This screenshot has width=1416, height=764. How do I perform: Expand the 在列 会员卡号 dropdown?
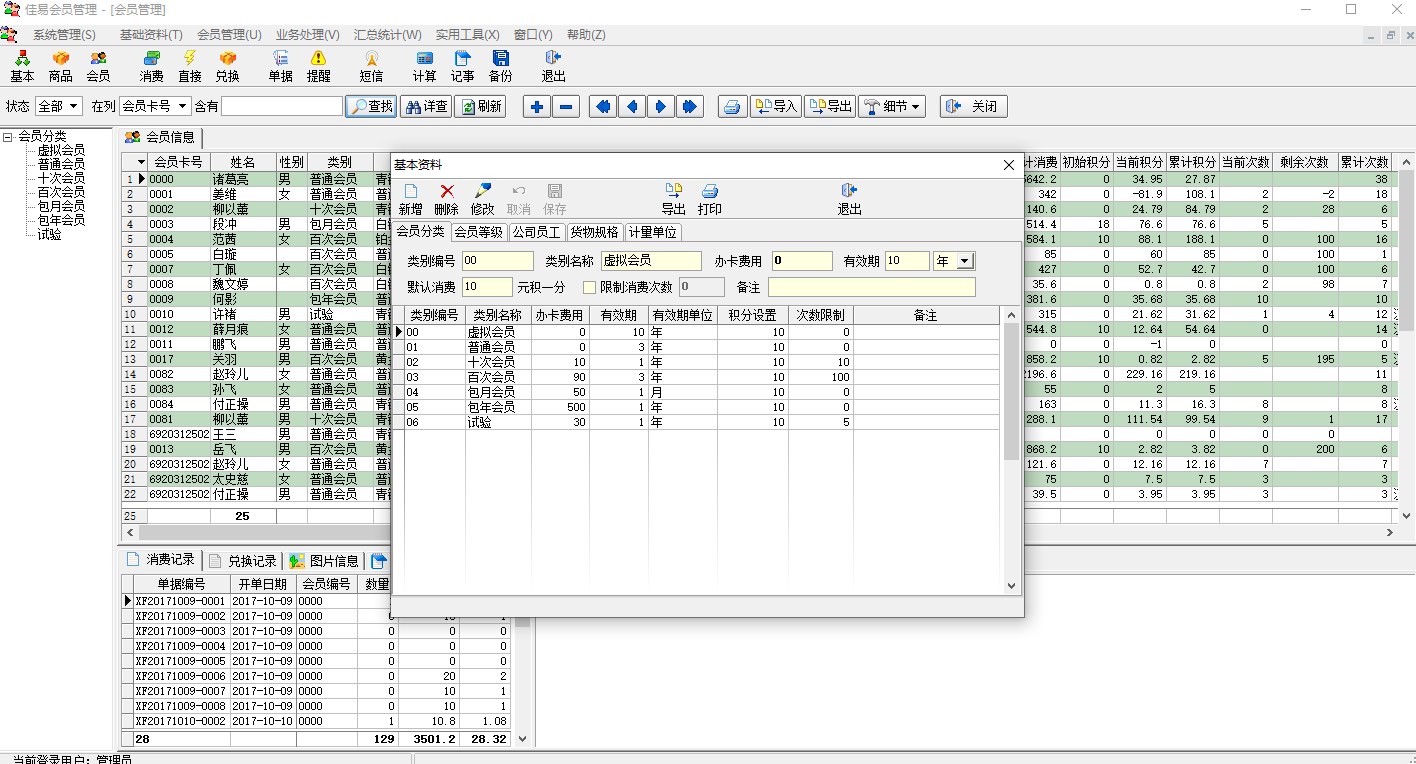point(182,106)
